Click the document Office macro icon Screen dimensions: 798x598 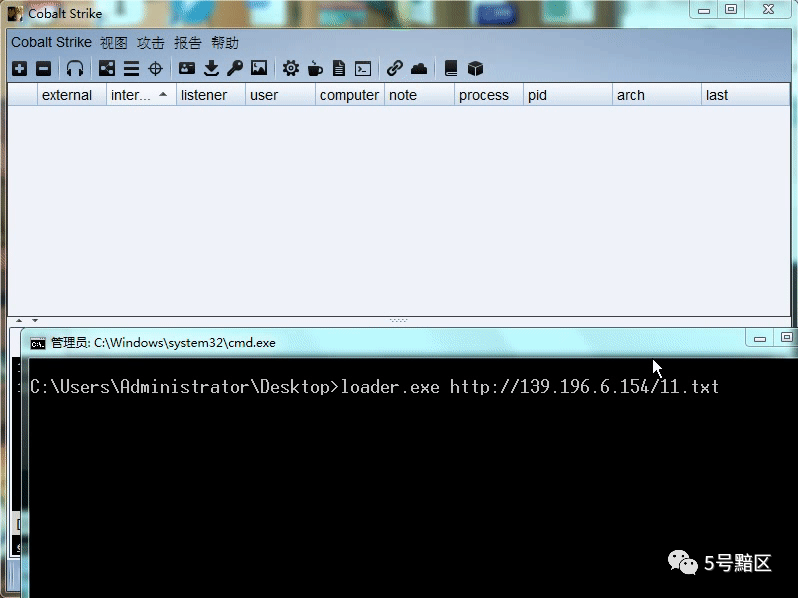tap(339, 68)
